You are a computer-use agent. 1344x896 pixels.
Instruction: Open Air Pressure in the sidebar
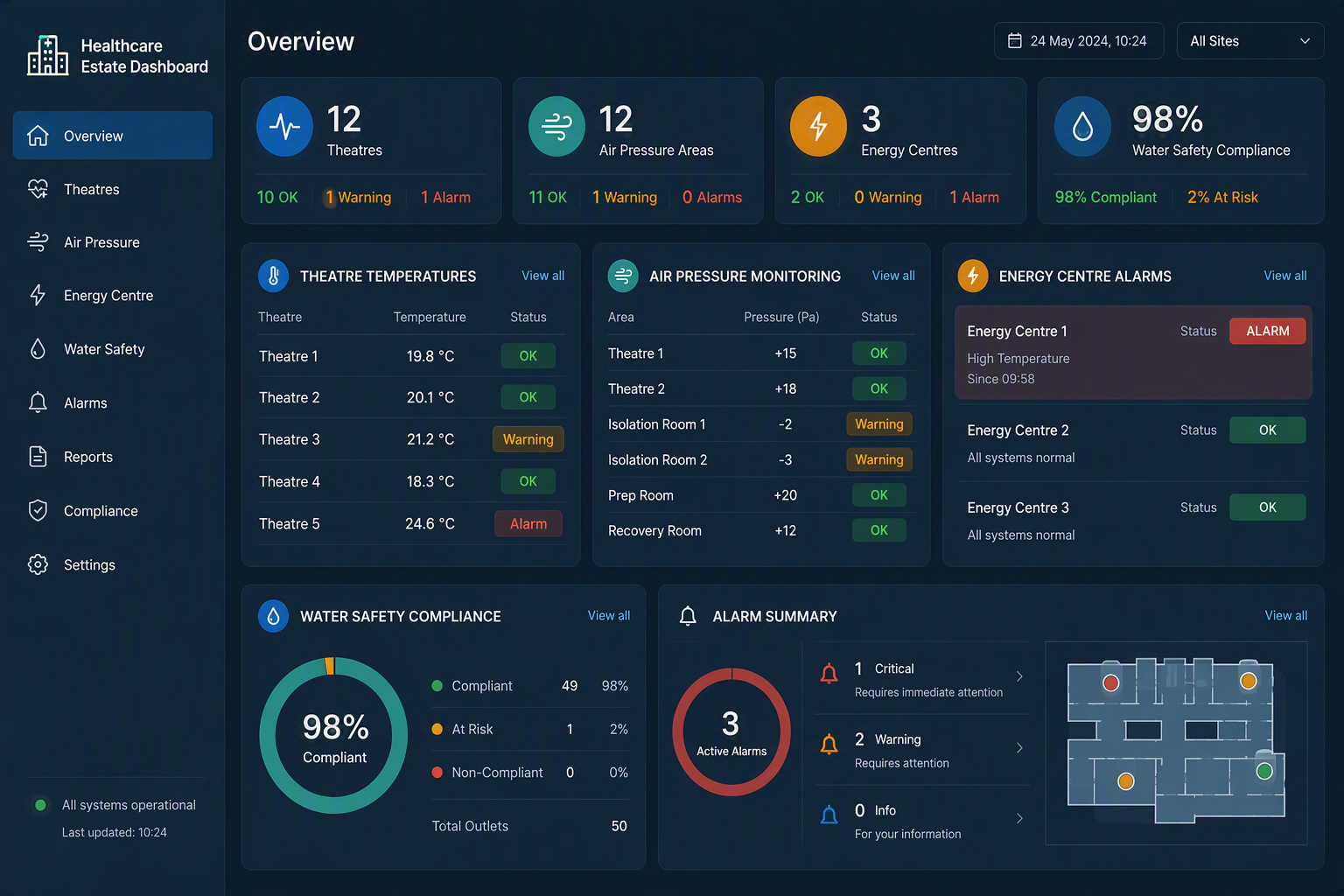[113, 242]
